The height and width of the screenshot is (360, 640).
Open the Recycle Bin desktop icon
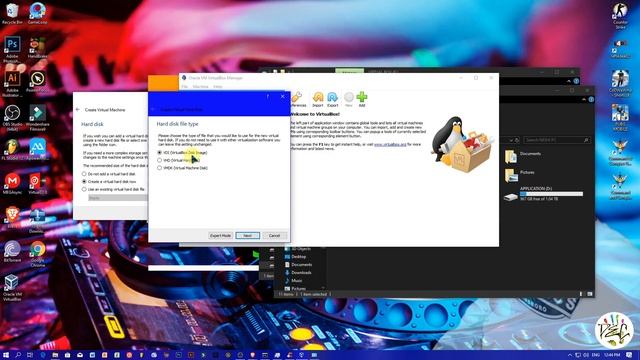12,13
